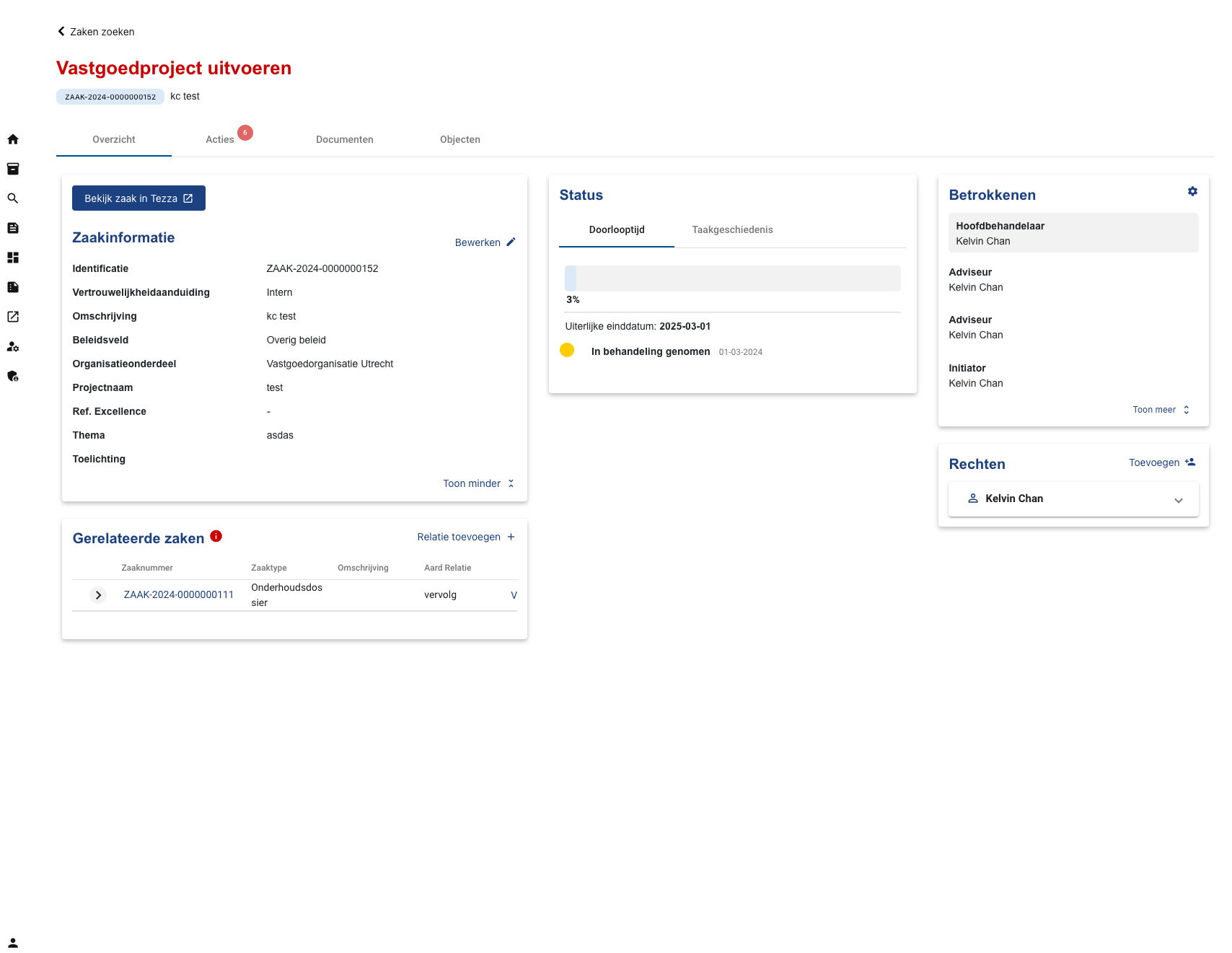Click the vervolg relation cell
This screenshot has height=953, width=1232.
(441, 594)
